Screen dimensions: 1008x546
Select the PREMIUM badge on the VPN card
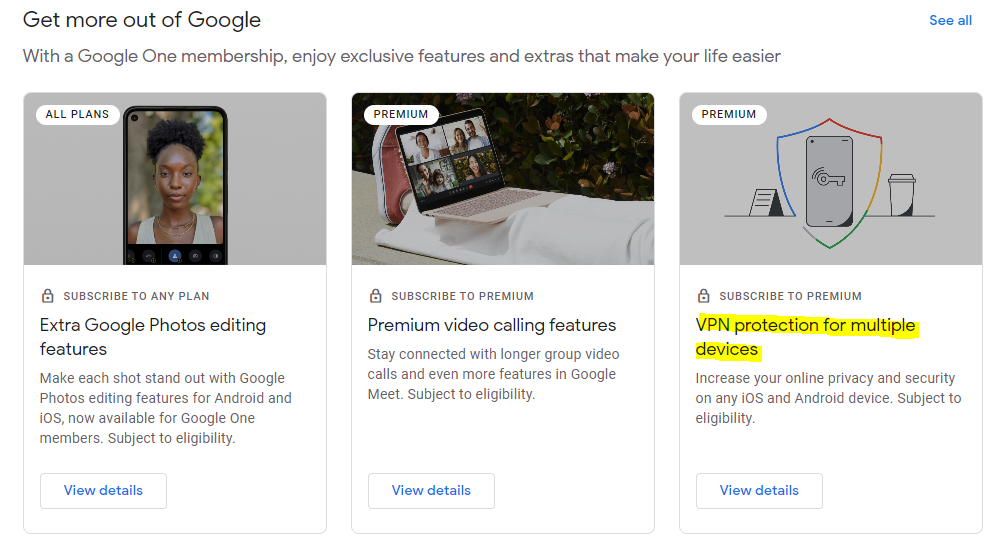(x=729, y=114)
